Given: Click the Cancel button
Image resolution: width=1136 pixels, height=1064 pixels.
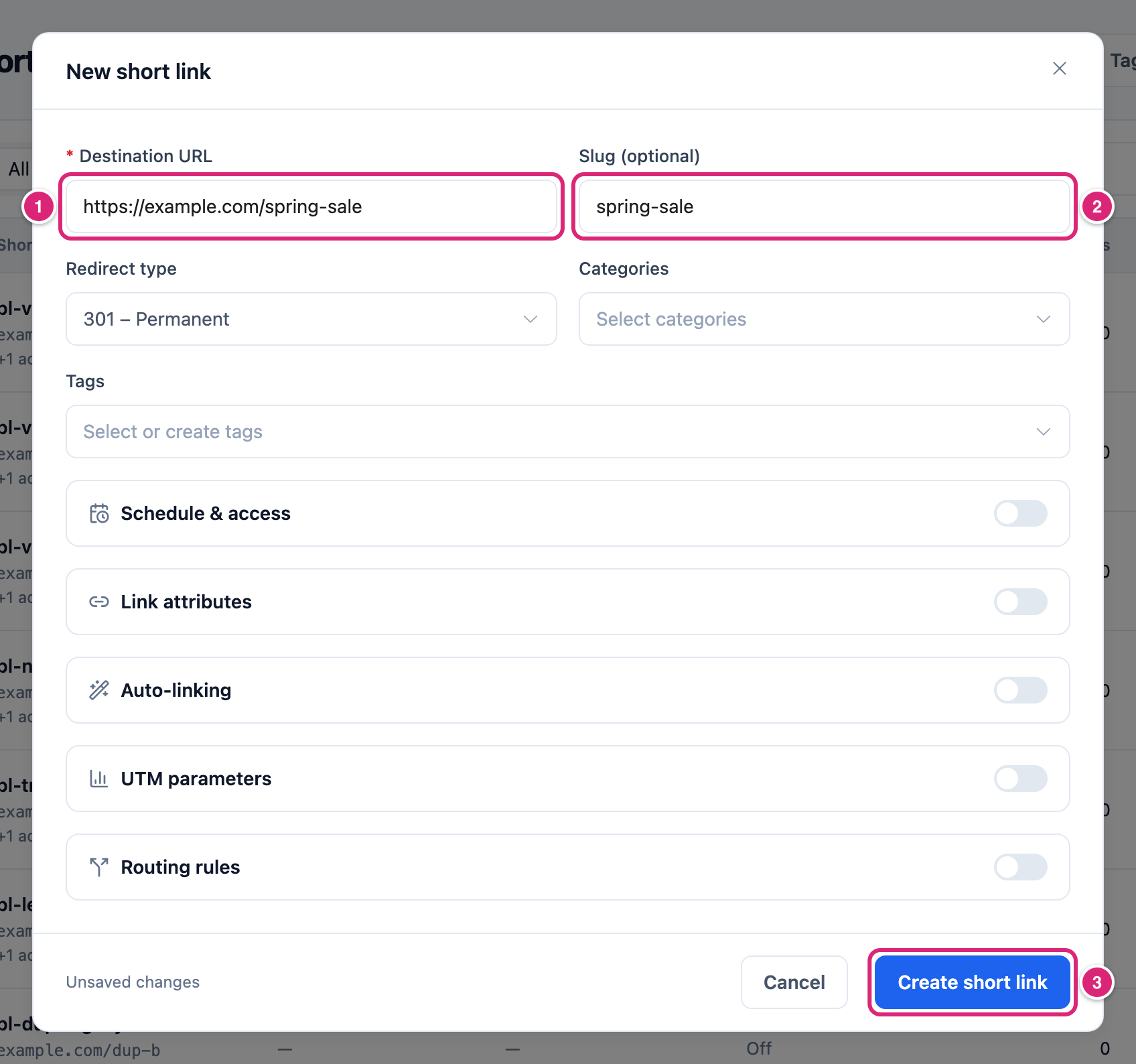Looking at the screenshot, I should 794,982.
